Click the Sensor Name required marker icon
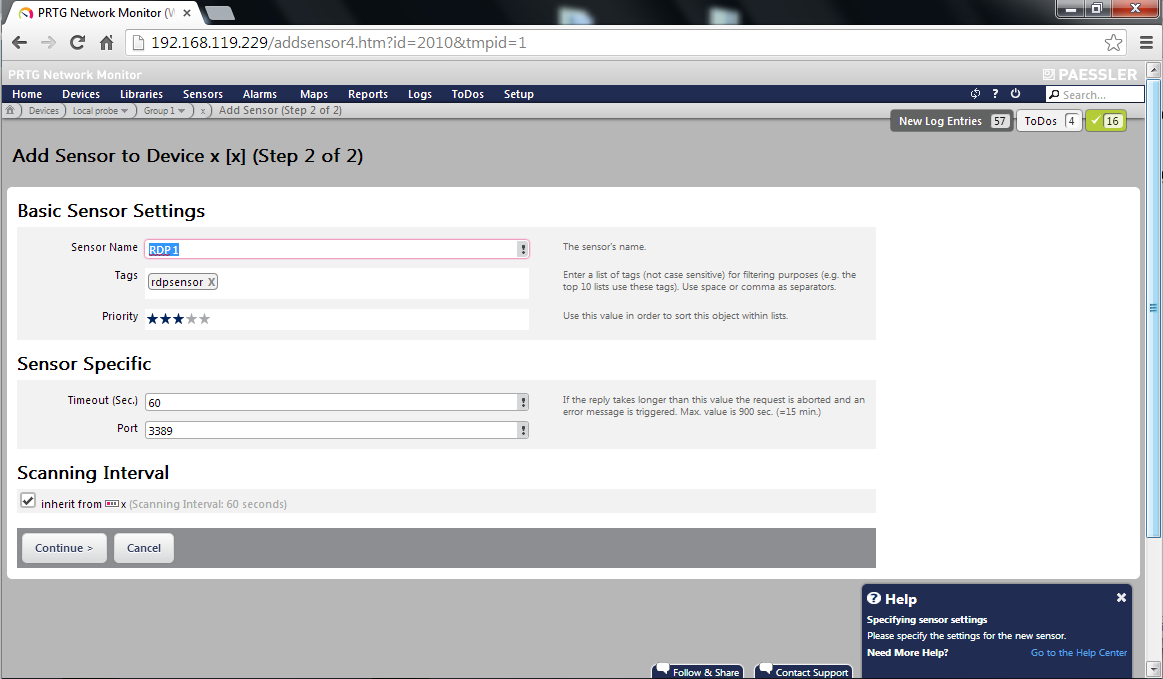This screenshot has height=679, width=1163. [523, 249]
